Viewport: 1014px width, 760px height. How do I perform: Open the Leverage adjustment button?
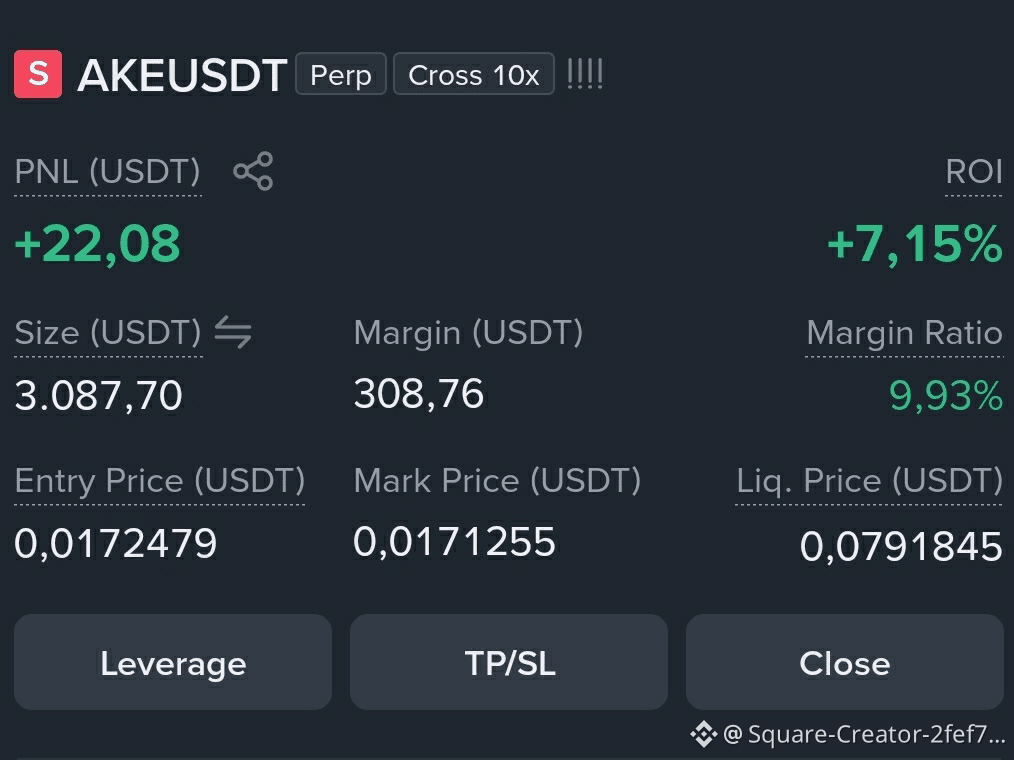coord(173,662)
